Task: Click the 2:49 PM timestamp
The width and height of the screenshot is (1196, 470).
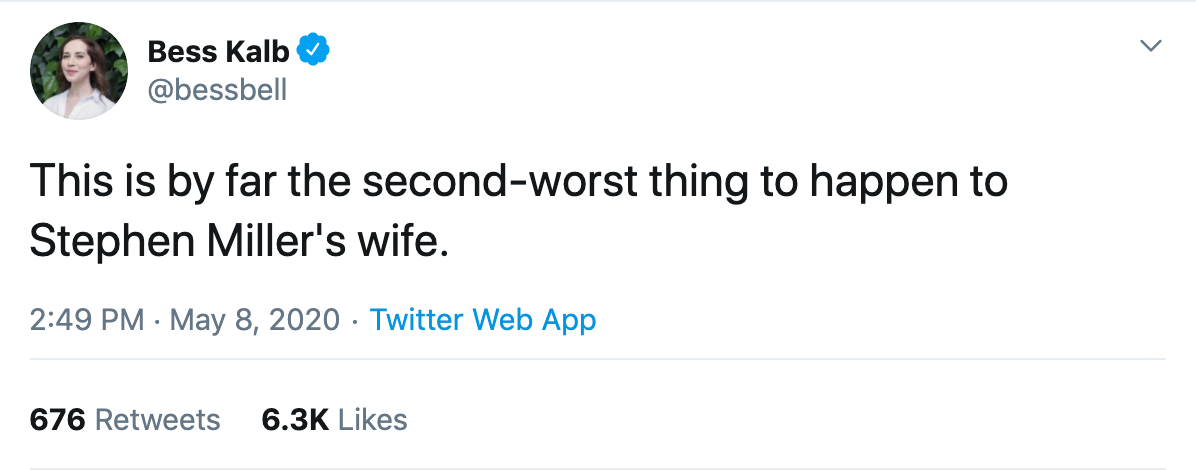Action: pyautogui.click(x=88, y=320)
